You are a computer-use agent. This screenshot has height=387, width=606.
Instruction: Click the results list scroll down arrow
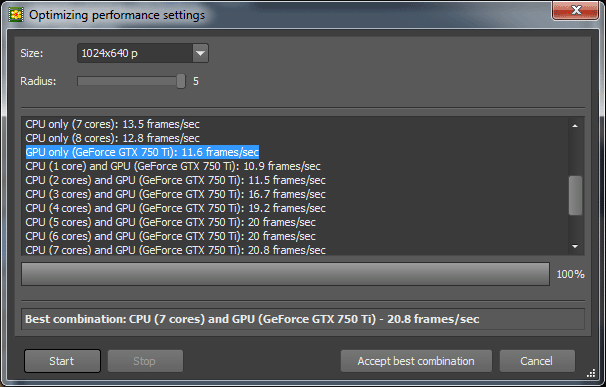tap(575, 247)
